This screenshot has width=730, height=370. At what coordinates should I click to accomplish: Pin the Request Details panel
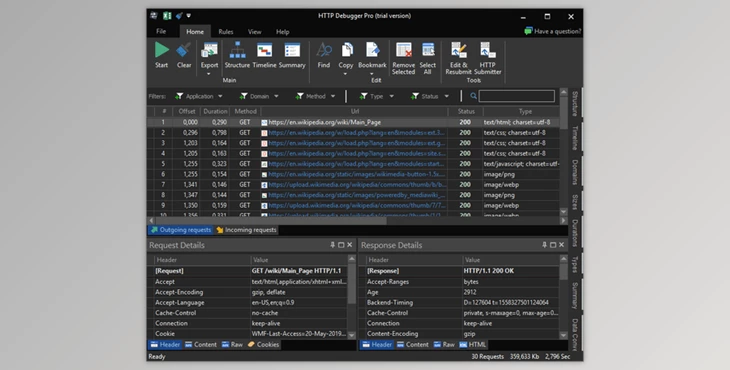pyautogui.click(x=332, y=245)
